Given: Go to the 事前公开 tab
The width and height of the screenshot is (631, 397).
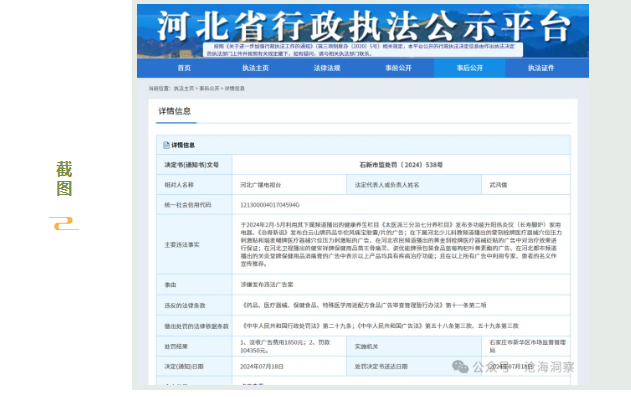Looking at the screenshot, I should pyautogui.click(x=398, y=68).
